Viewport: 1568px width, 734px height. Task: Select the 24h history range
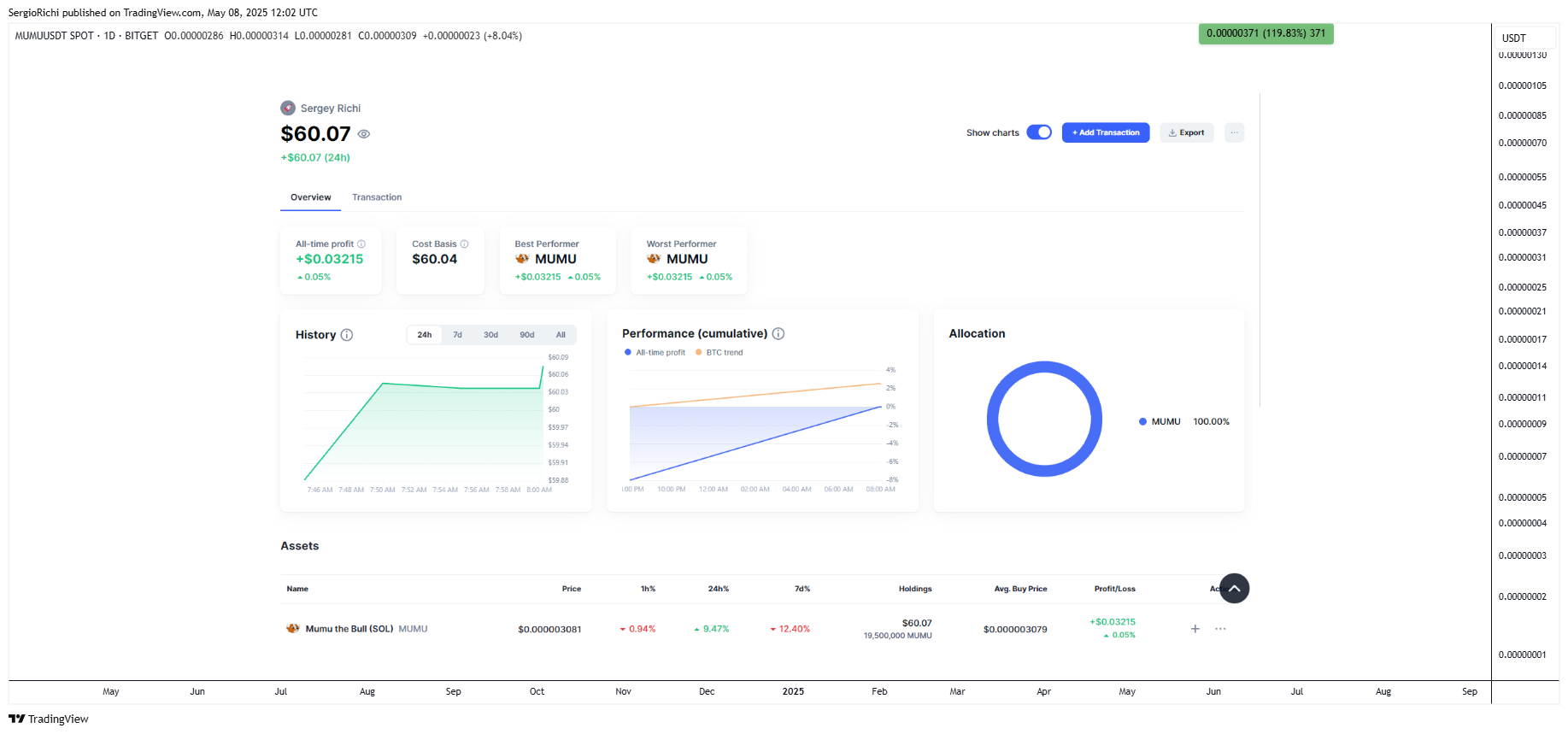(425, 335)
